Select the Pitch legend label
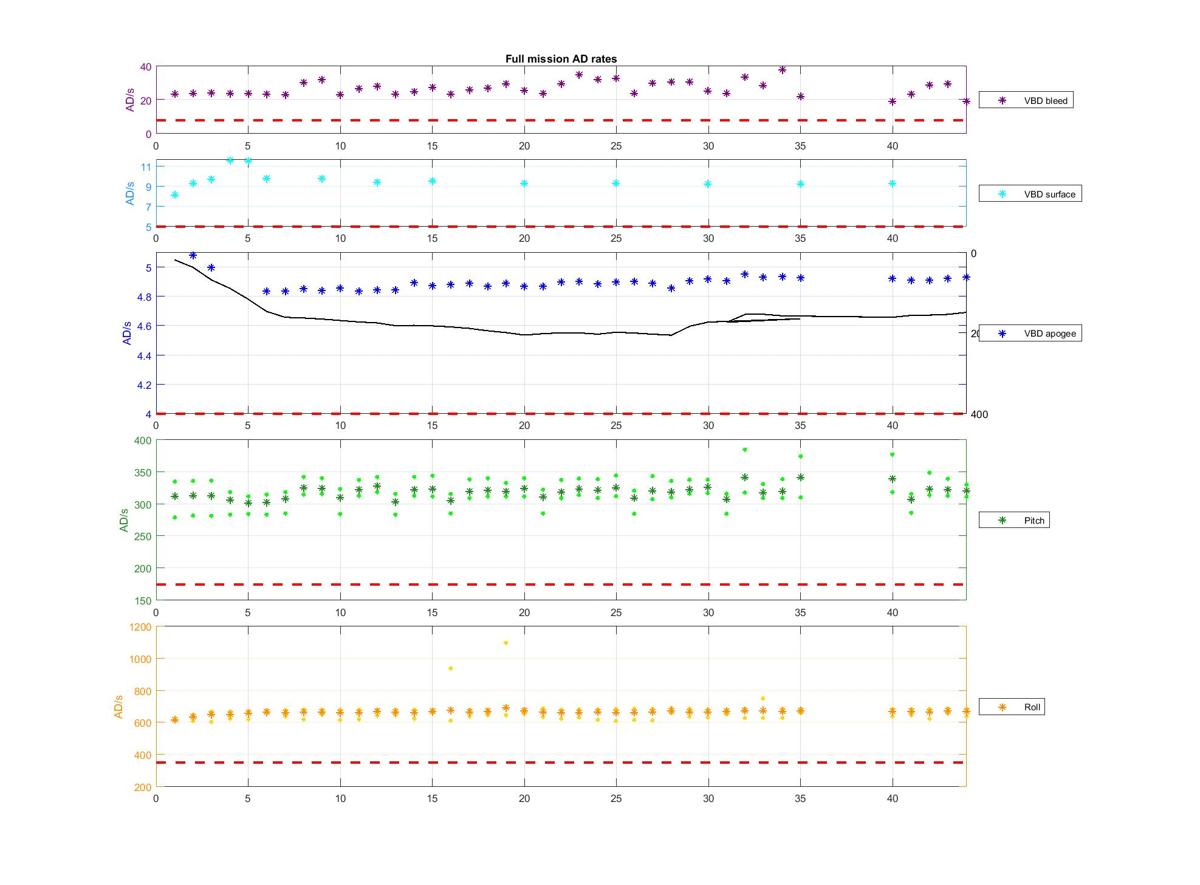1200x885 pixels. pos(1035,521)
